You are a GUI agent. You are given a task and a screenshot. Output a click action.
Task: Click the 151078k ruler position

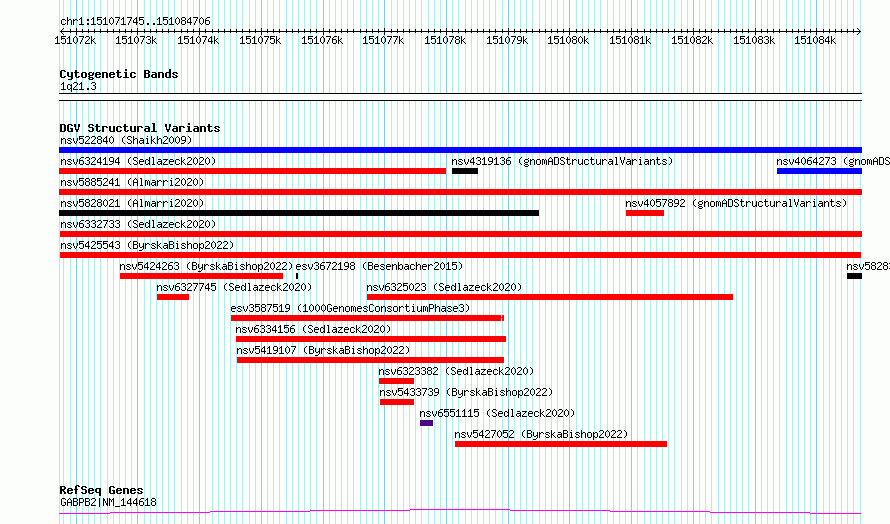tap(445, 40)
